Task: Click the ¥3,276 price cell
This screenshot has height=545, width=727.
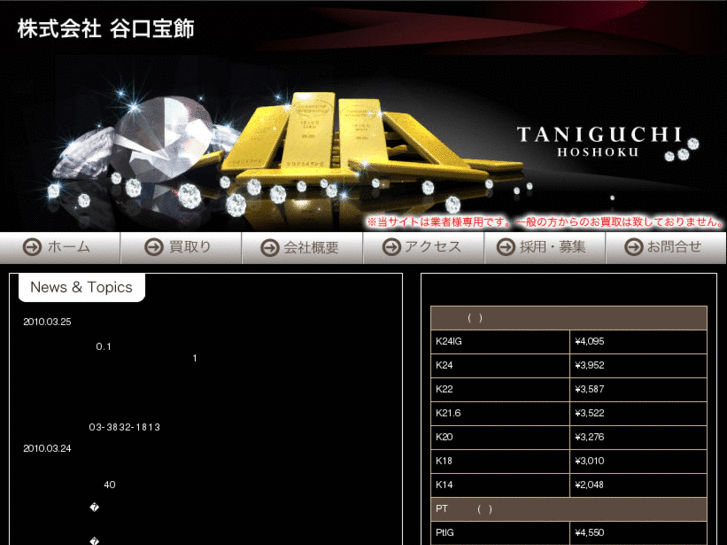Action: pyautogui.click(x=638, y=437)
